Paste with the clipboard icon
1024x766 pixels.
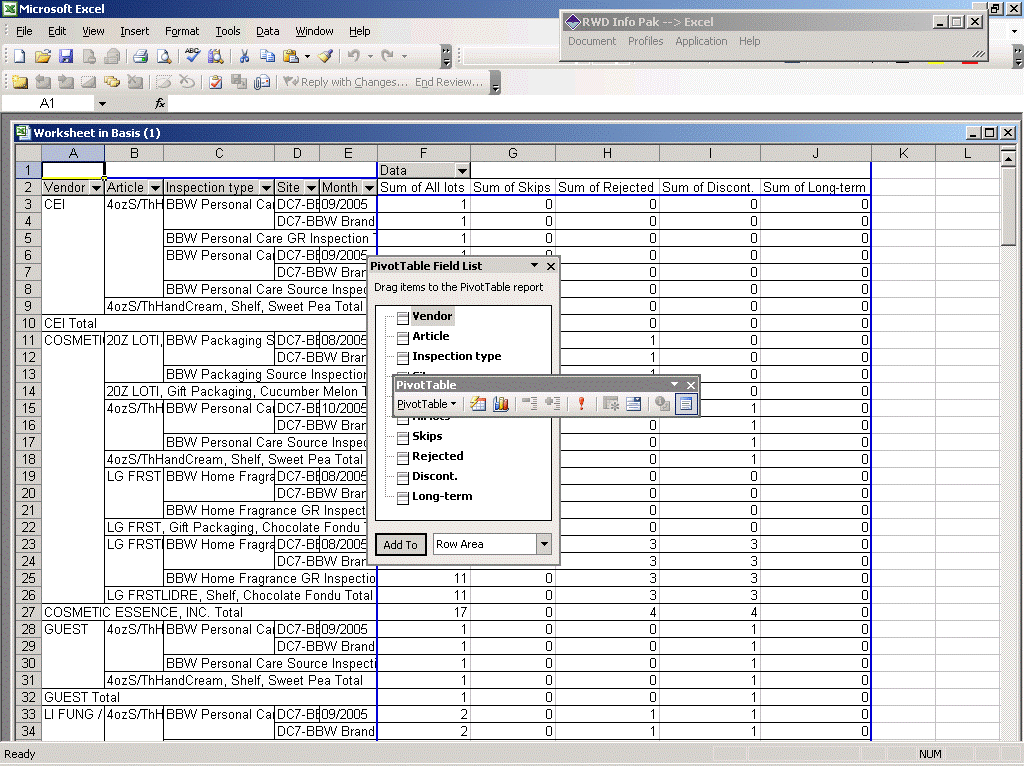point(291,56)
